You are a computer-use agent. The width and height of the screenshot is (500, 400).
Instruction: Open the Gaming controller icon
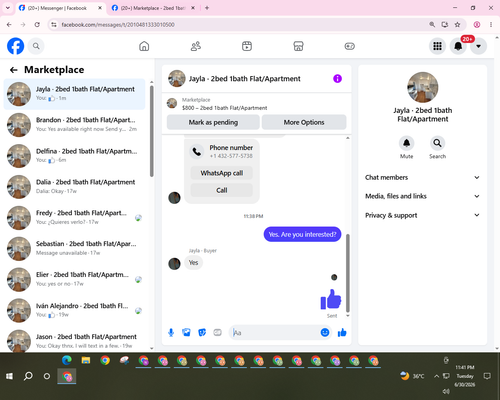350,46
